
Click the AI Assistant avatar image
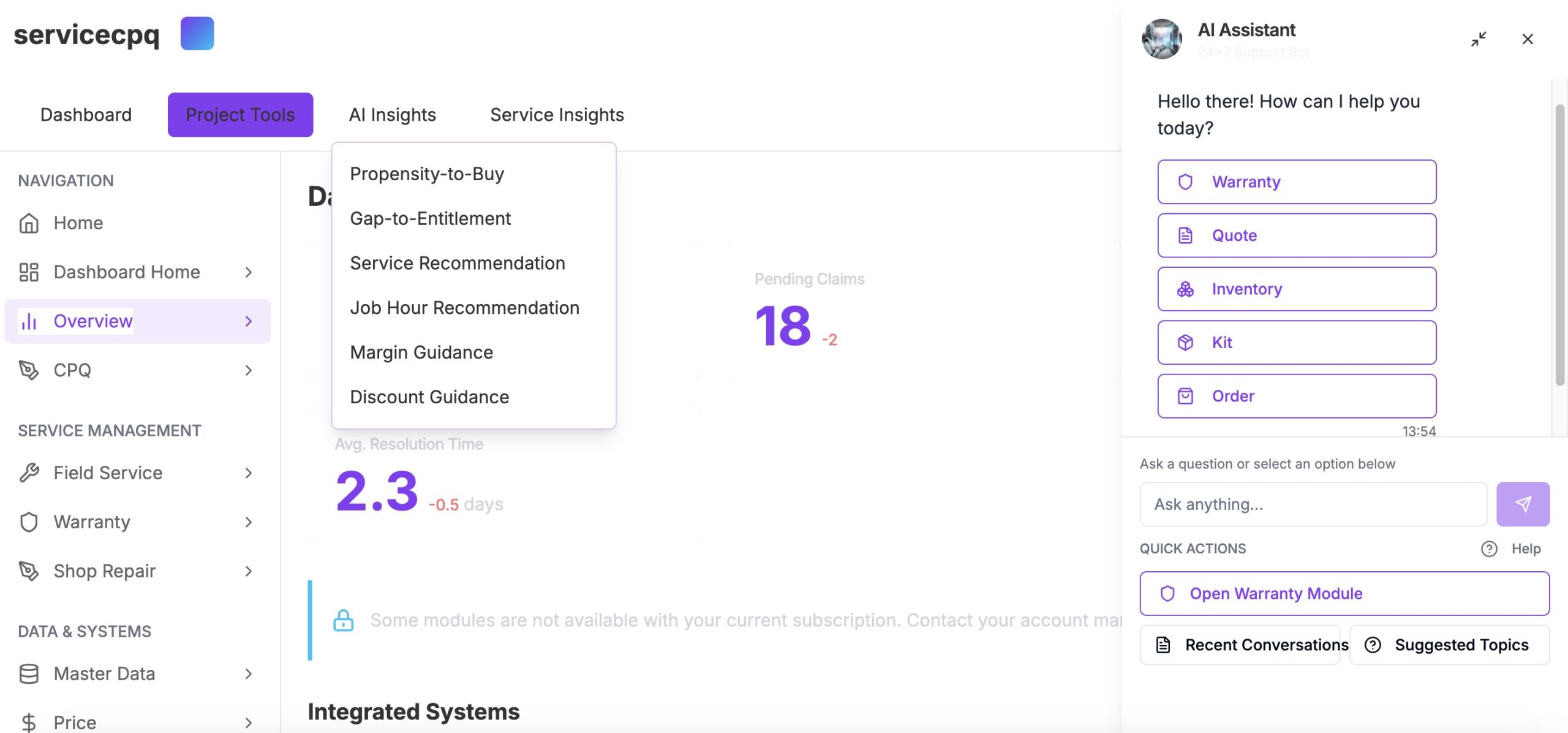tap(1162, 39)
